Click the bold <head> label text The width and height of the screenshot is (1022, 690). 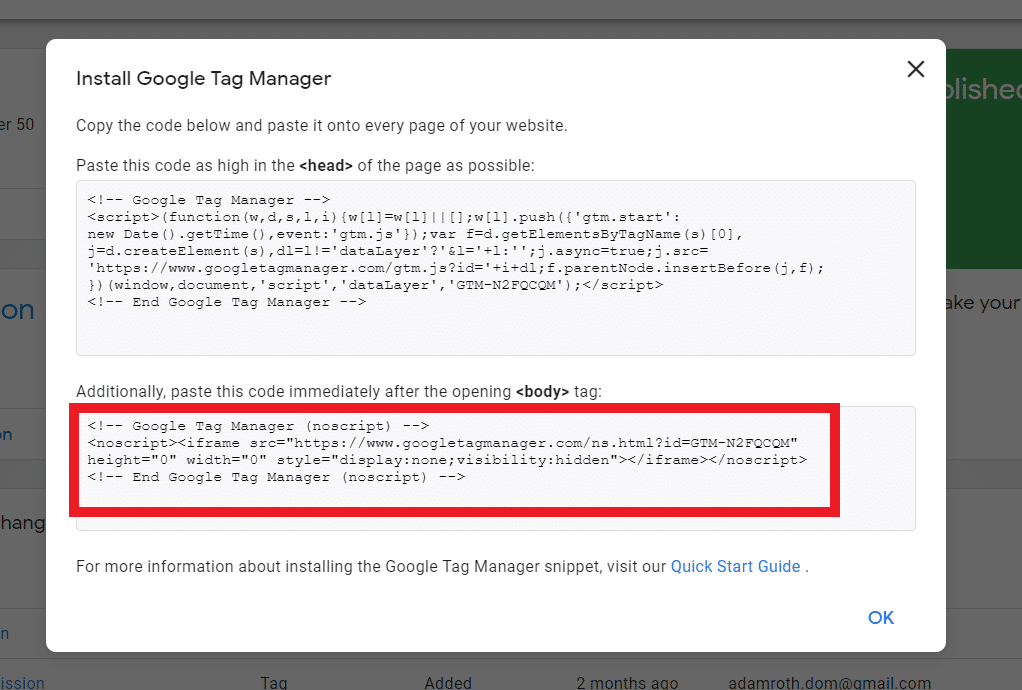[x=323, y=165]
